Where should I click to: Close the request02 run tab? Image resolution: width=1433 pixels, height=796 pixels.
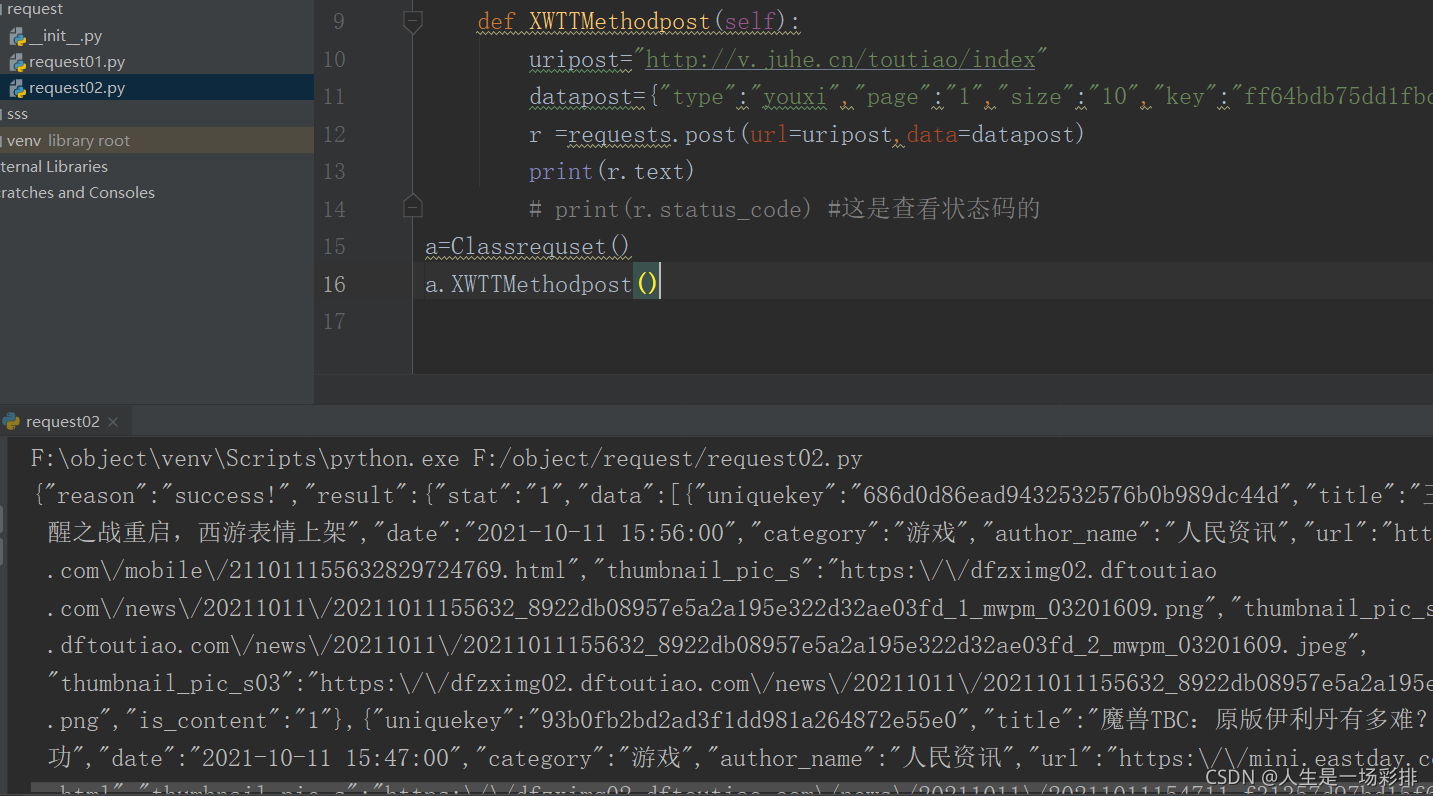click(x=113, y=422)
